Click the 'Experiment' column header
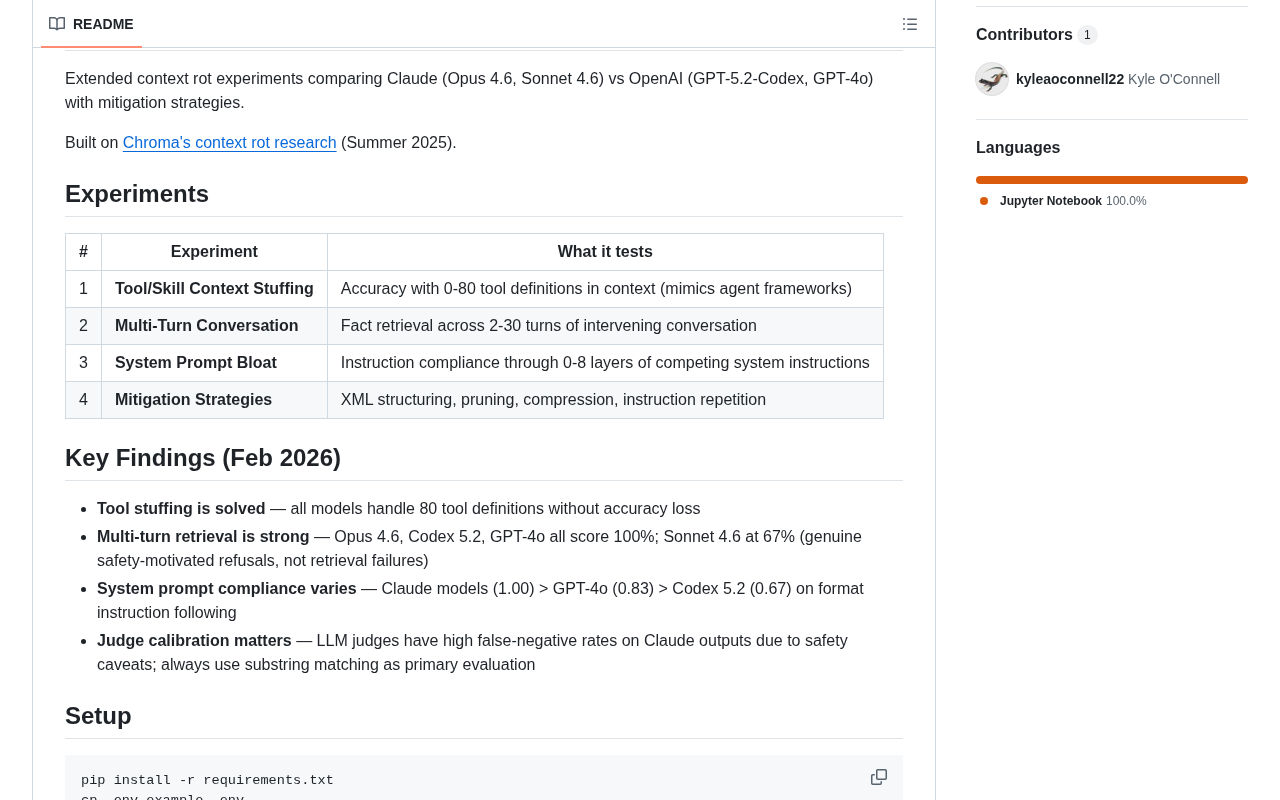The image size is (1280, 800). (x=214, y=252)
